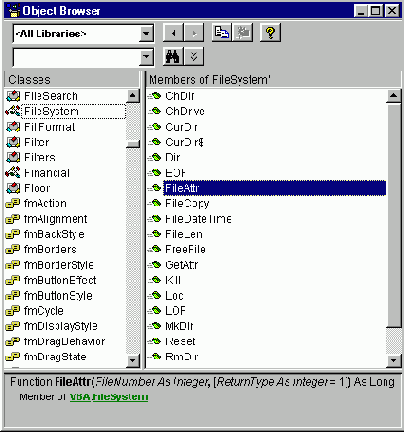The height and width of the screenshot is (432, 404).
Task: Select the fmBorderStyle enum
Action: [x=59, y=265]
